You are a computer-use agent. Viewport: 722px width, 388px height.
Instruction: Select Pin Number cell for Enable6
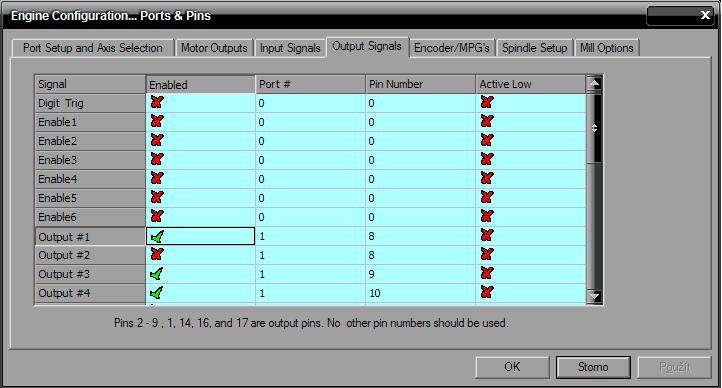420,217
